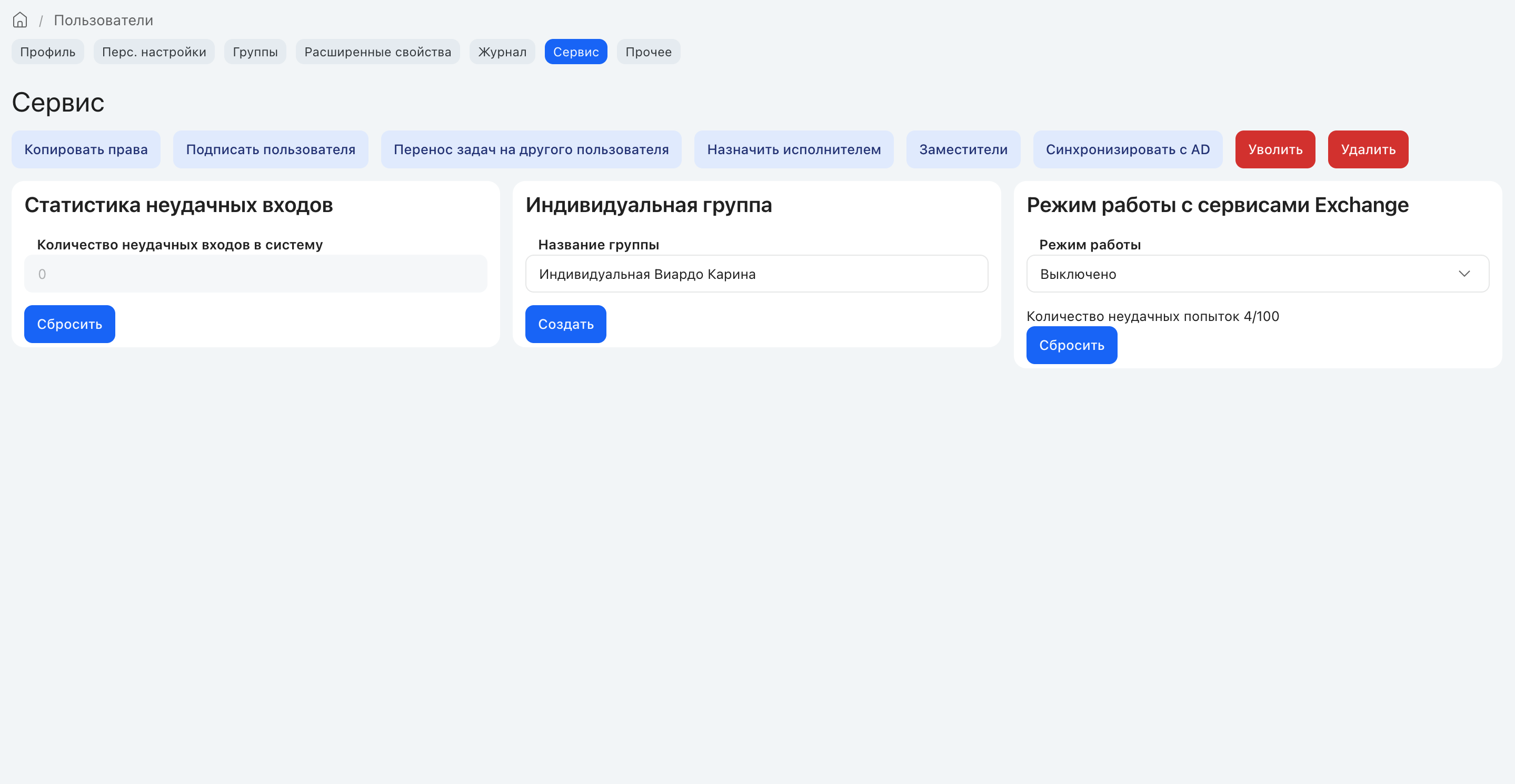Click the Режим работы field label
This screenshot has width=1515, height=784.
1090,245
